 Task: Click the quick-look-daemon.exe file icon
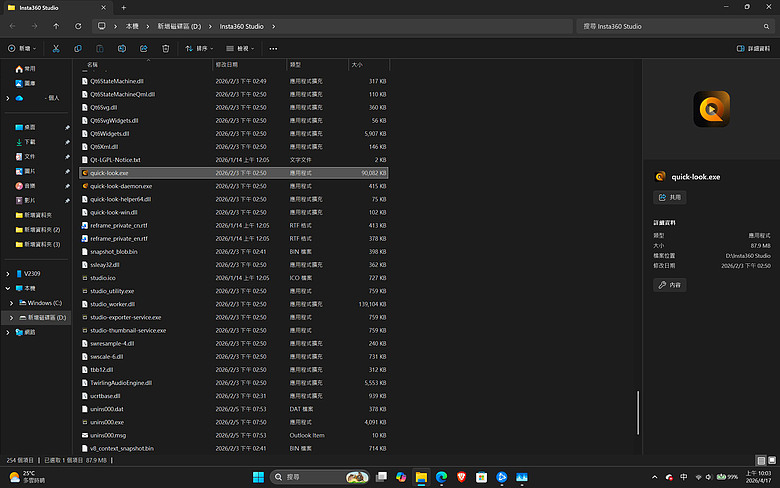pos(85,186)
